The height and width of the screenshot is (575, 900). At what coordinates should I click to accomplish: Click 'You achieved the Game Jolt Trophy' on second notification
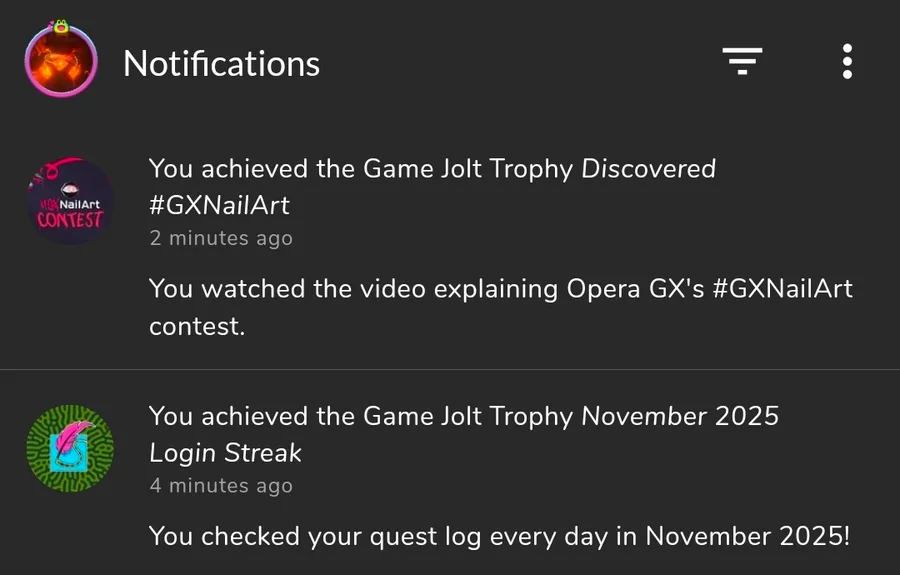pyautogui.click(x=360, y=415)
